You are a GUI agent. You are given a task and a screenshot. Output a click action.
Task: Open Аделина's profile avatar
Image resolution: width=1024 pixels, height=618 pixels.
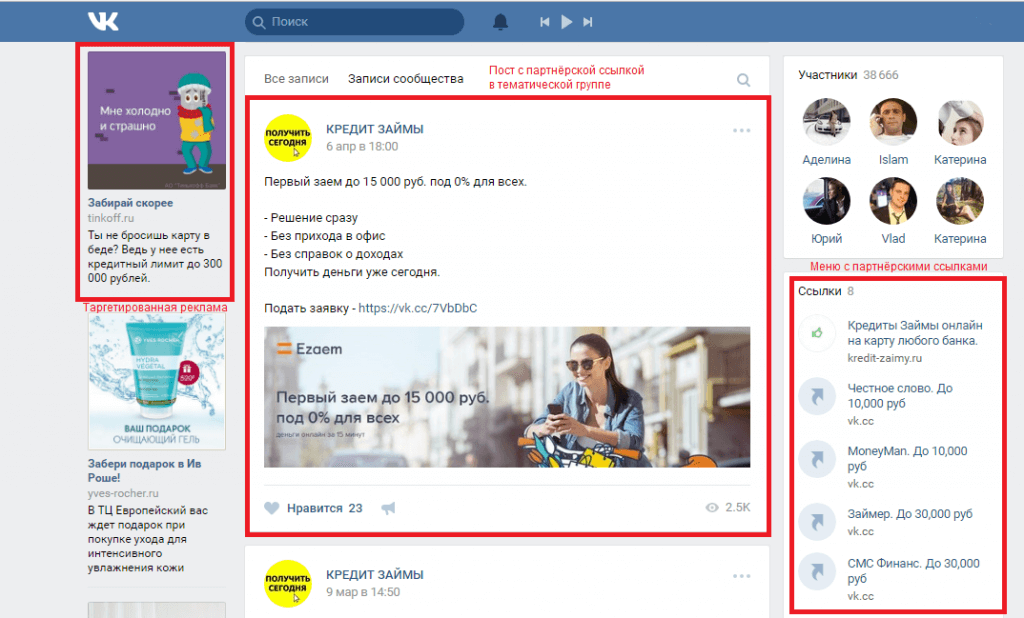click(826, 122)
